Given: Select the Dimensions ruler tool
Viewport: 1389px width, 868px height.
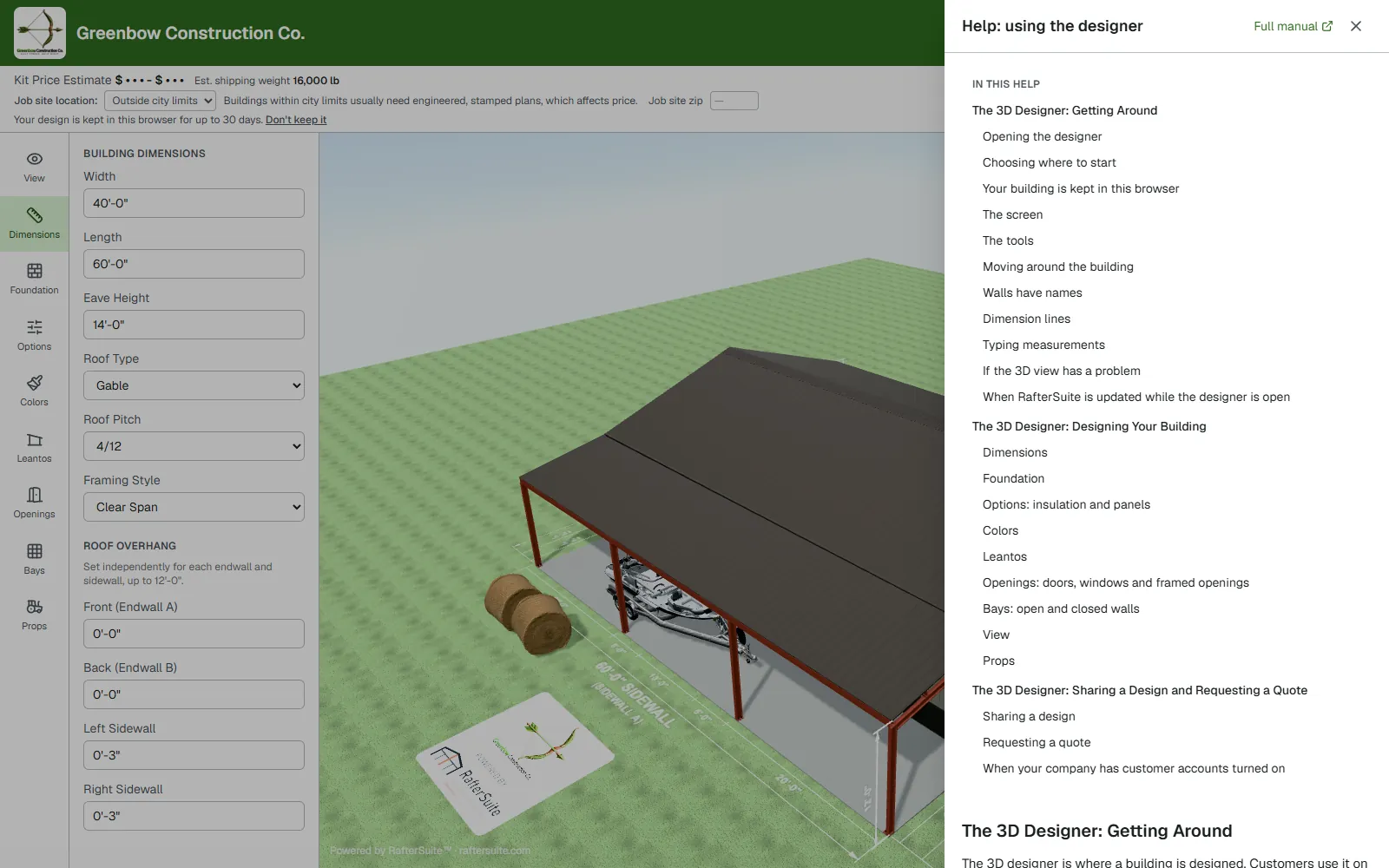Looking at the screenshot, I should click(34, 224).
